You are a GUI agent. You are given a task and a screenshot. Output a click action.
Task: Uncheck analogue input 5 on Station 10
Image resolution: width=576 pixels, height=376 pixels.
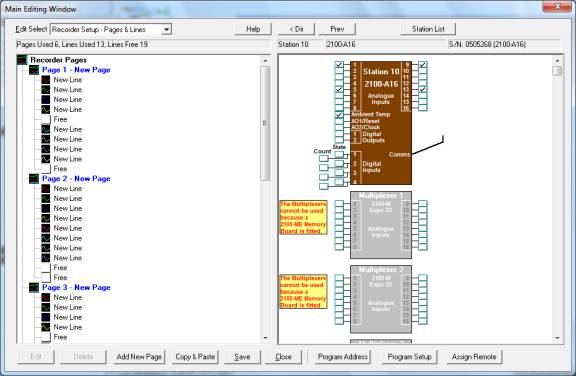pos(339,90)
